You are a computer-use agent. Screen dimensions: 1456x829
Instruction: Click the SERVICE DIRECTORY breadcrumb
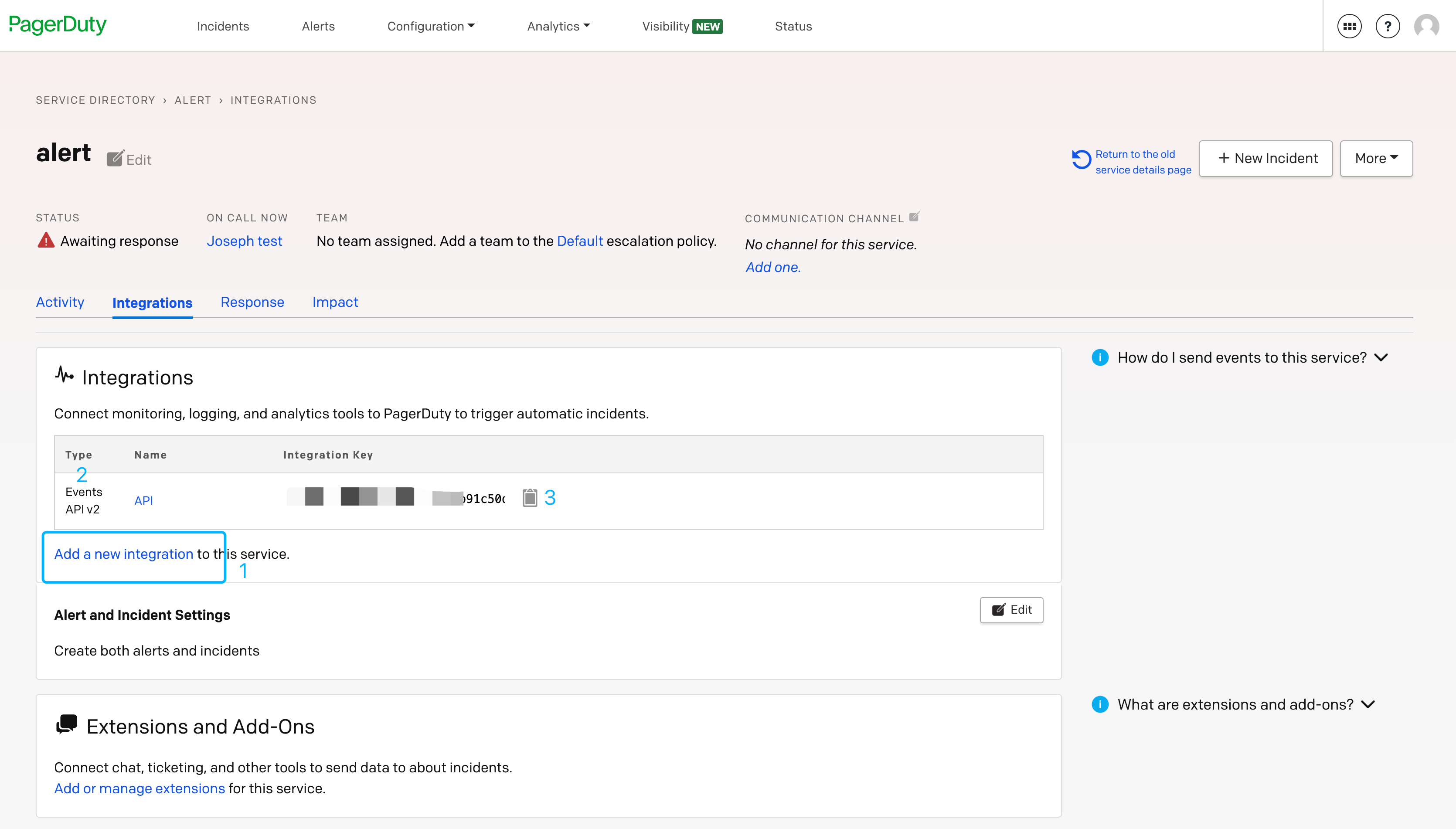point(95,100)
